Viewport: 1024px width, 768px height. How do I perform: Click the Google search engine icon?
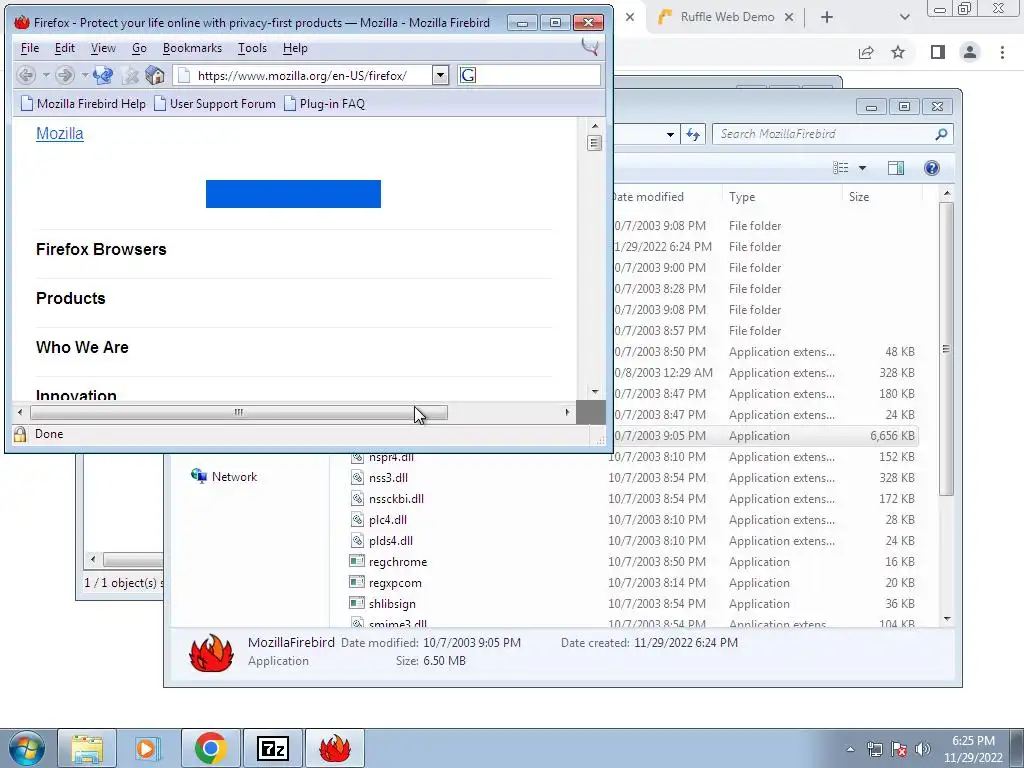[x=468, y=75]
